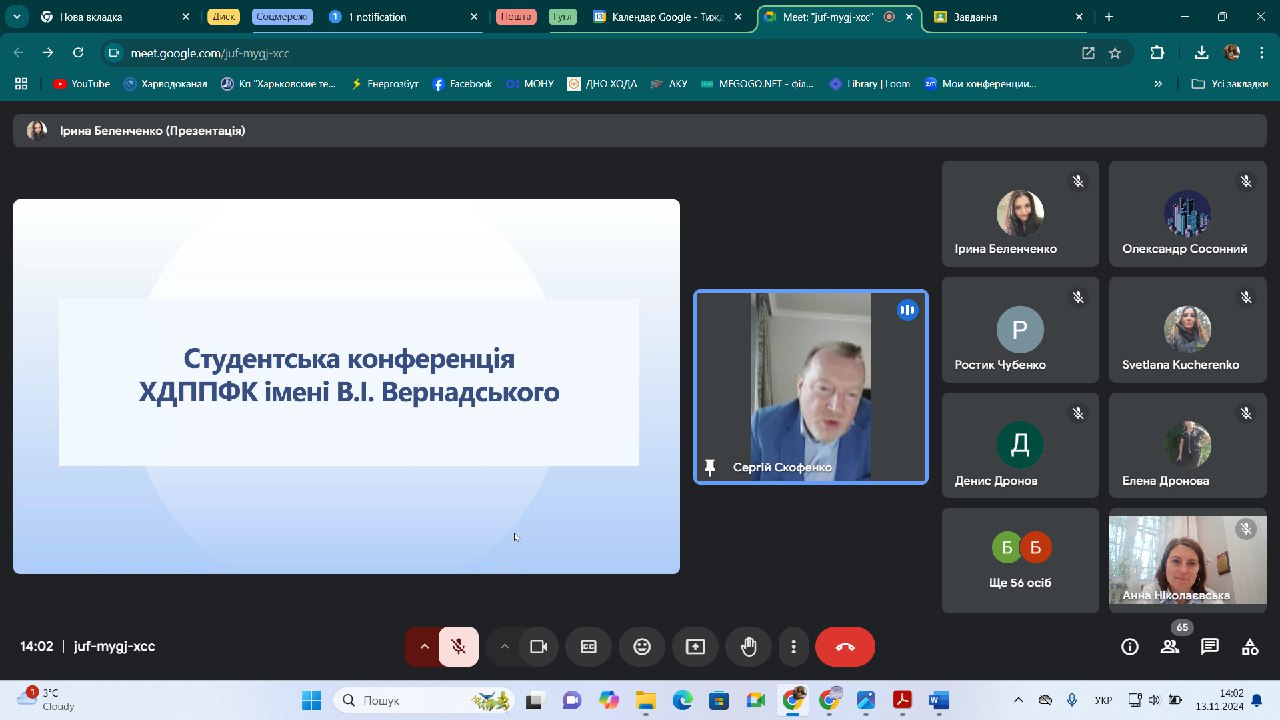Open the 'Ще 56 осіб' more participants tile
This screenshot has height=720, width=1280.
1020,560
